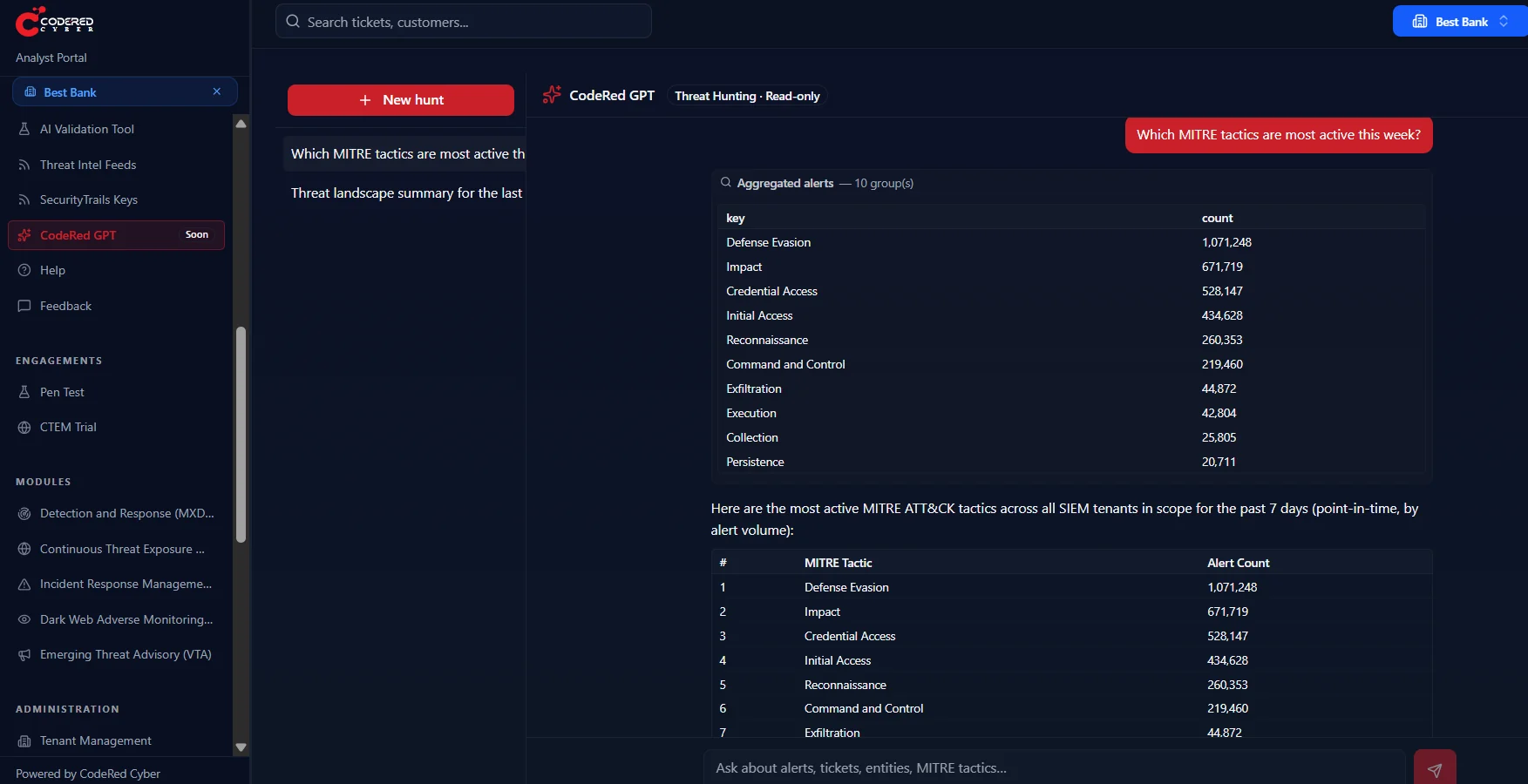
Task: Click the Defense Evasion row in Aggregated alerts
Action: (x=1071, y=242)
